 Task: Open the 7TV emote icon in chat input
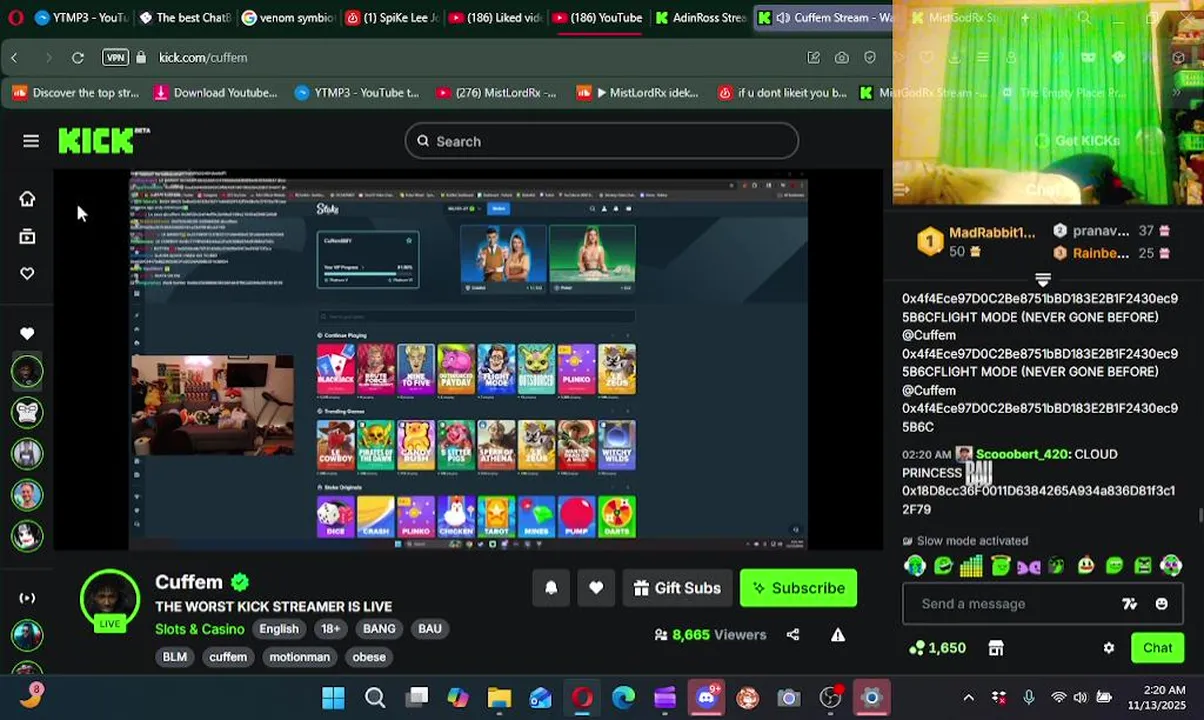coord(1130,604)
